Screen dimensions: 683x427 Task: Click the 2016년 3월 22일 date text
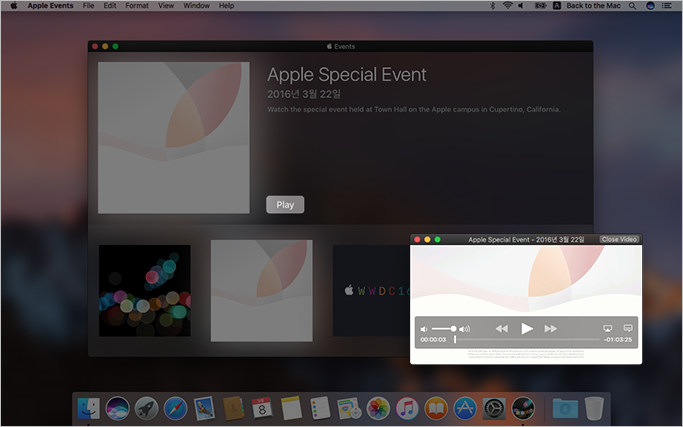click(x=304, y=94)
